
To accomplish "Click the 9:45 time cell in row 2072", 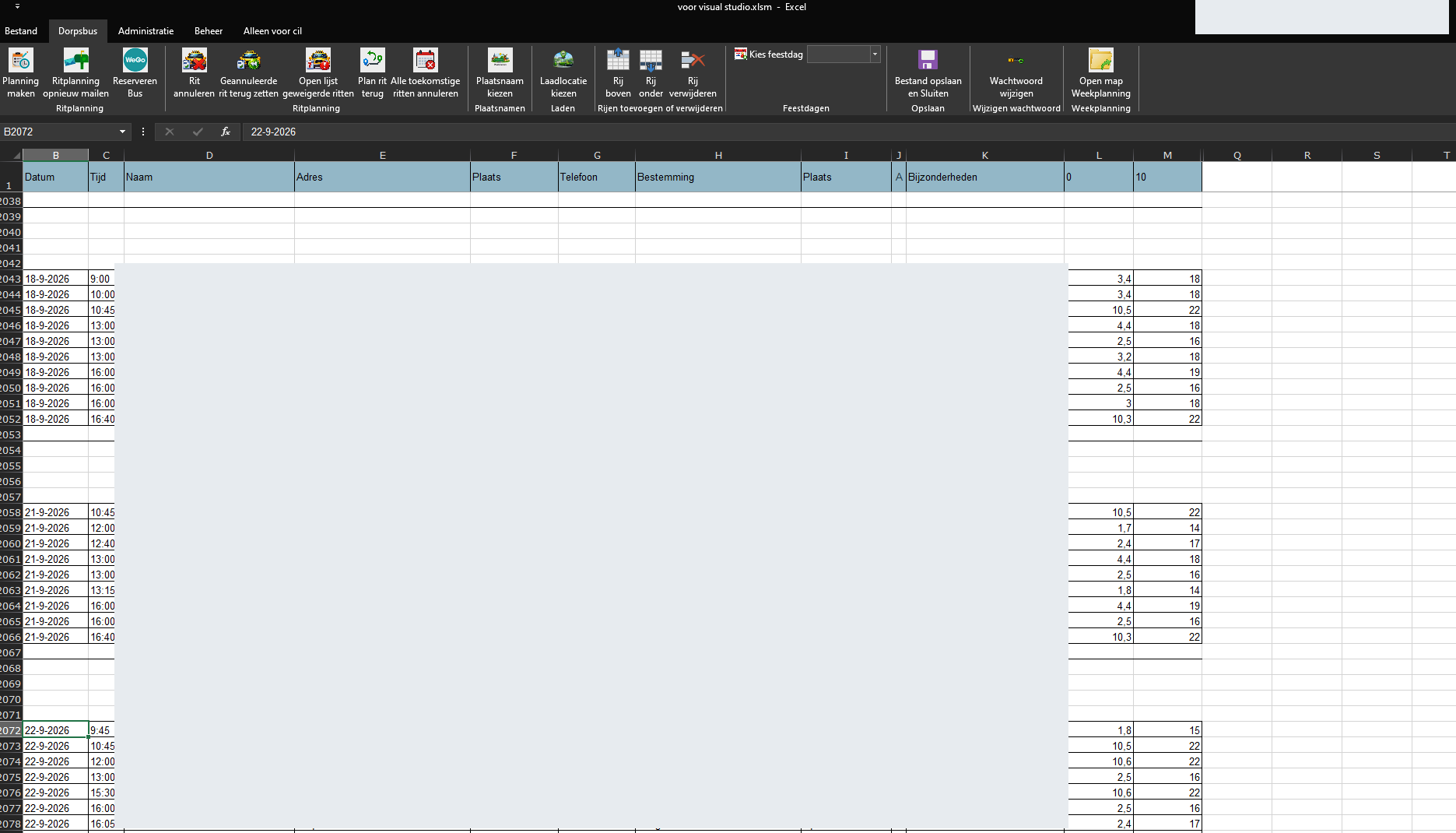I will [x=101, y=730].
